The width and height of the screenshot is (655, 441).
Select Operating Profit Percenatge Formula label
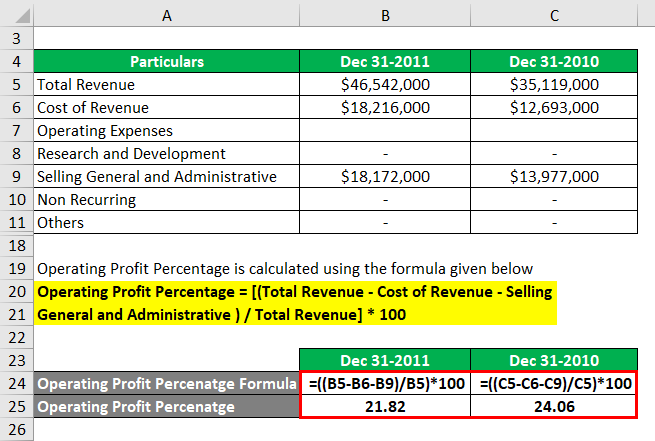(x=167, y=383)
